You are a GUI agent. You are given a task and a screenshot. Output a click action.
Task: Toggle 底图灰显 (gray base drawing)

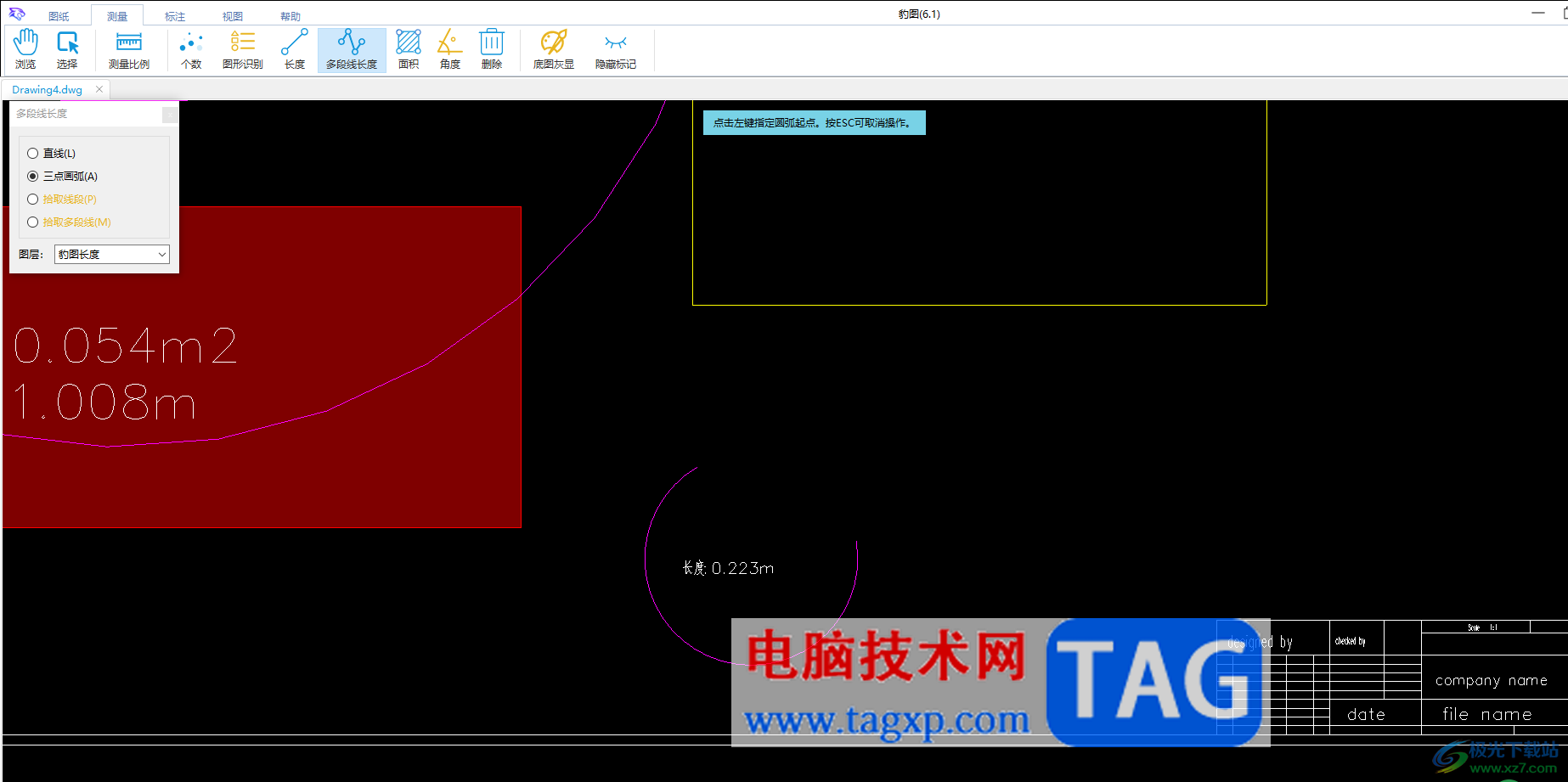554,49
